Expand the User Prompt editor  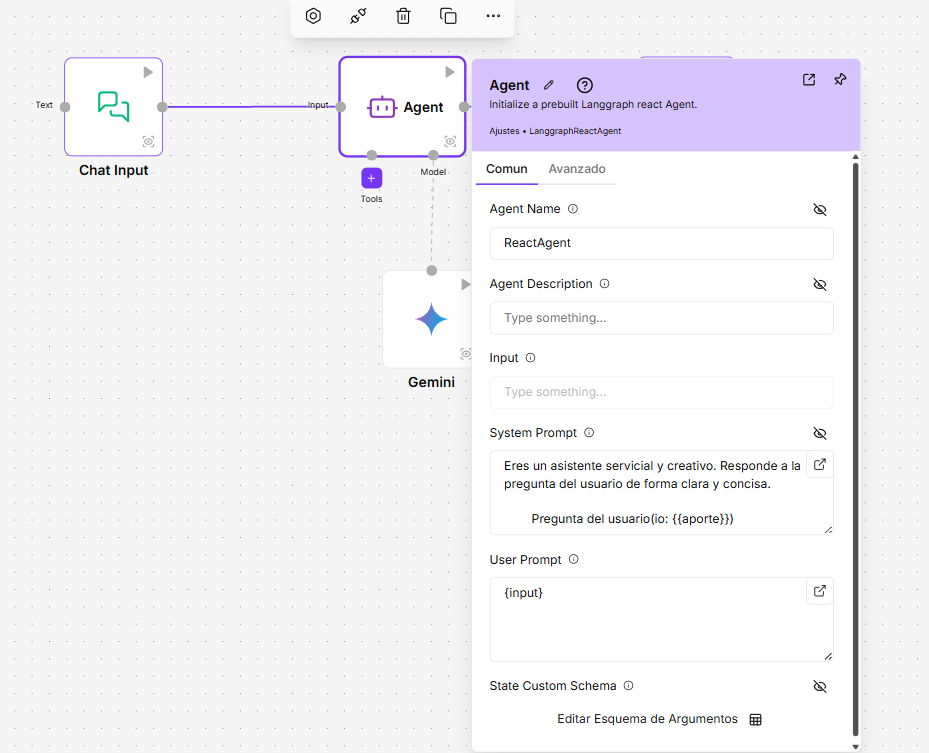click(819, 591)
